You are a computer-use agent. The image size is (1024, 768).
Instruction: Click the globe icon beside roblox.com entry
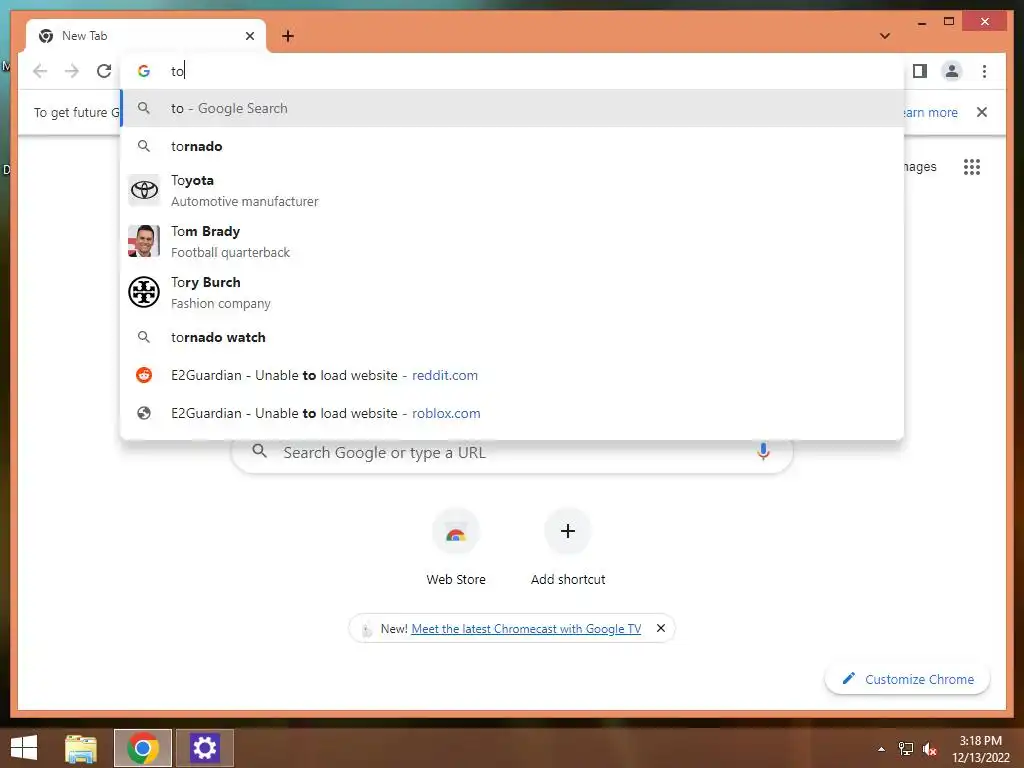(144, 413)
